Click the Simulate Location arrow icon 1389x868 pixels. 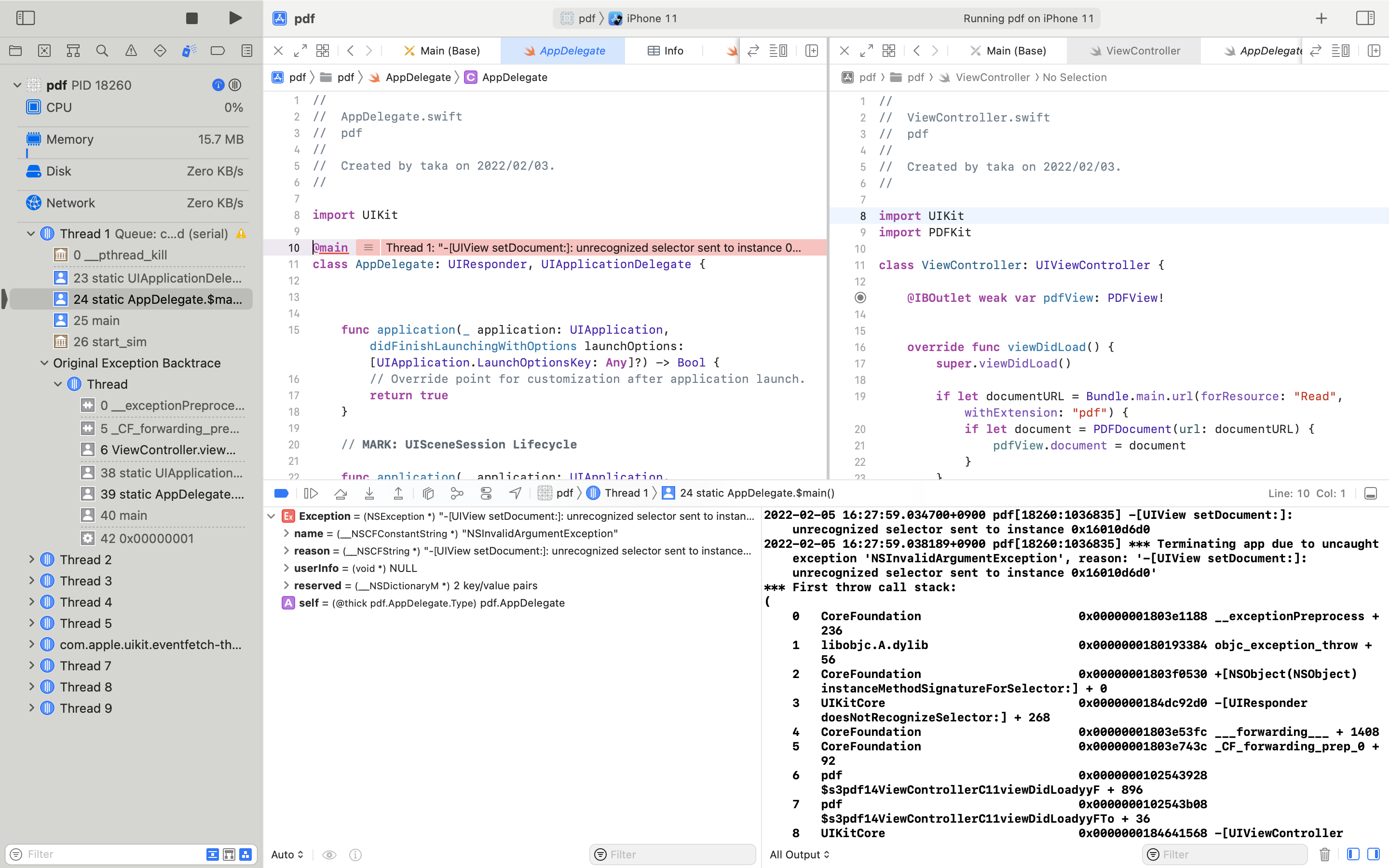[516, 493]
